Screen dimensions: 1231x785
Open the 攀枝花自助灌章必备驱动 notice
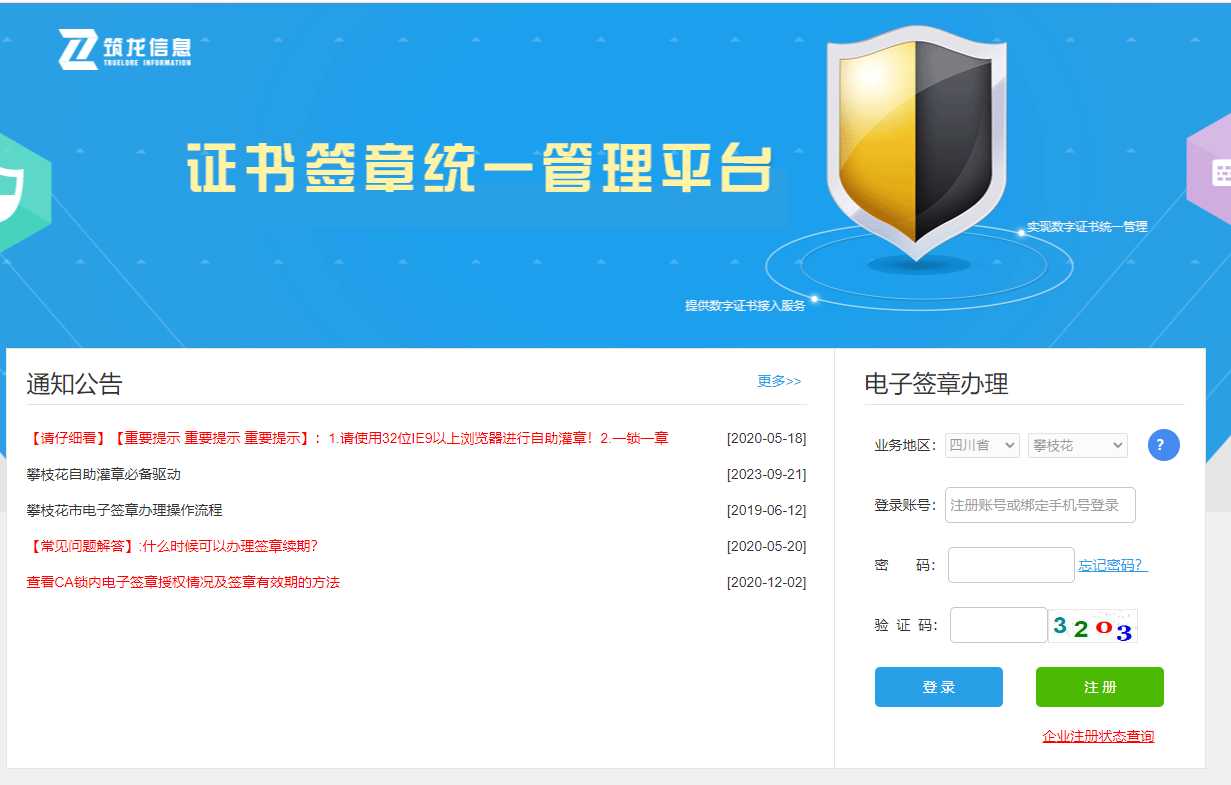(x=104, y=474)
